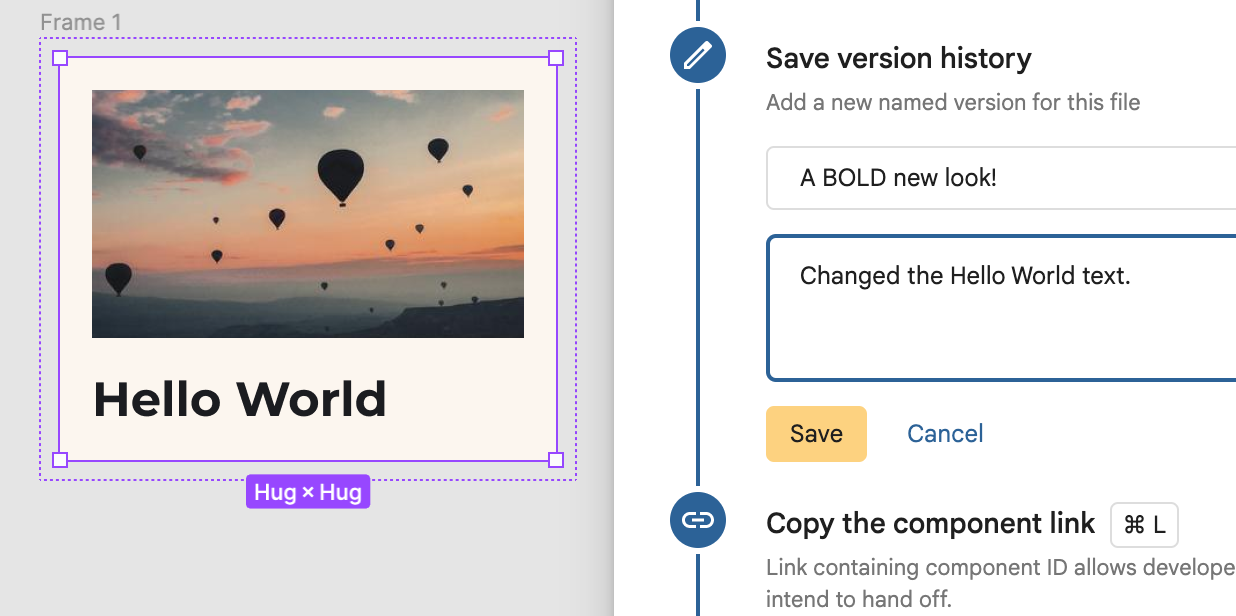Click the version title field 'A BOLD new look!'
The height and width of the screenshot is (616, 1236).
click(x=1001, y=178)
